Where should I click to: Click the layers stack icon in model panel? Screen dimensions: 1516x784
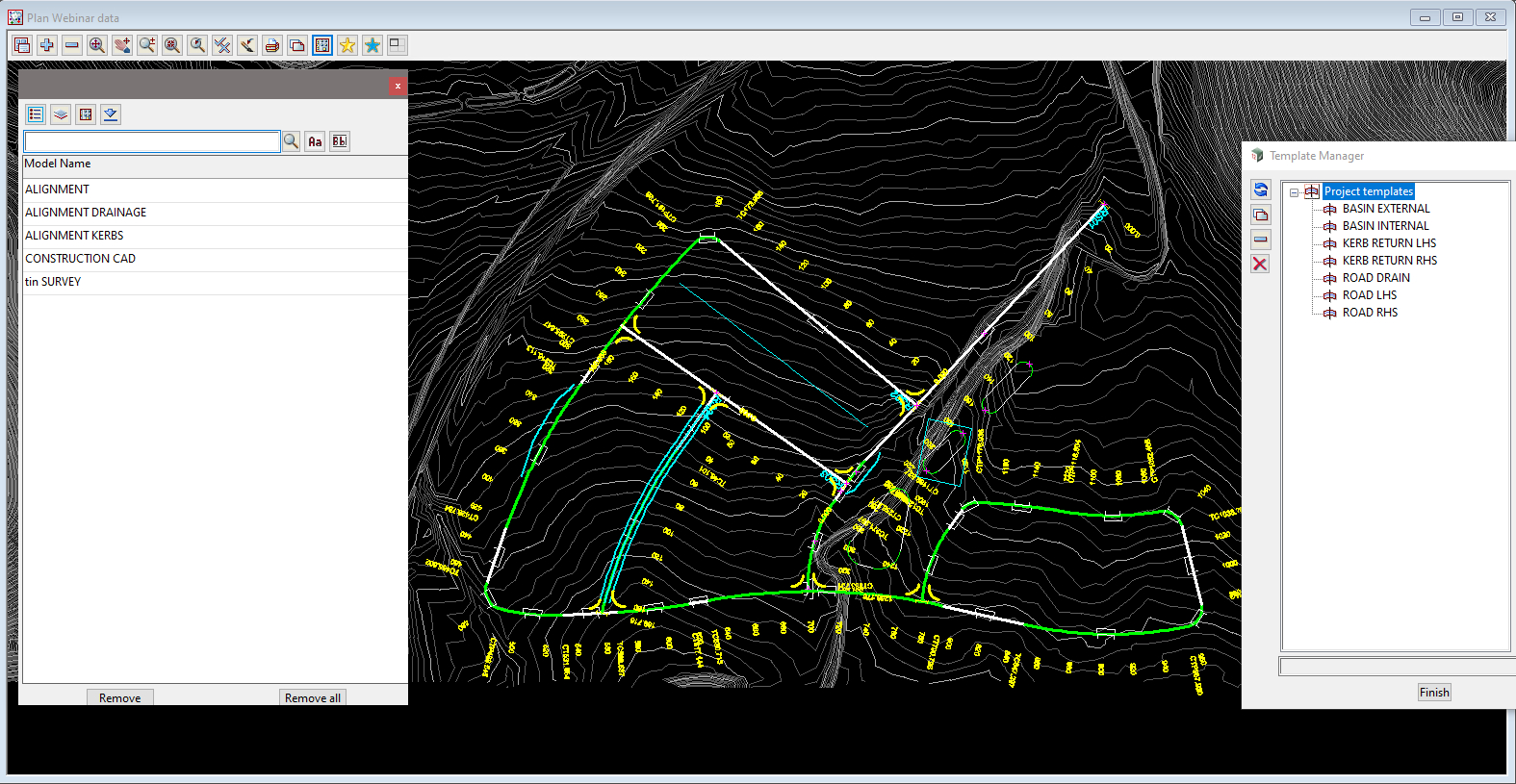tap(61, 114)
